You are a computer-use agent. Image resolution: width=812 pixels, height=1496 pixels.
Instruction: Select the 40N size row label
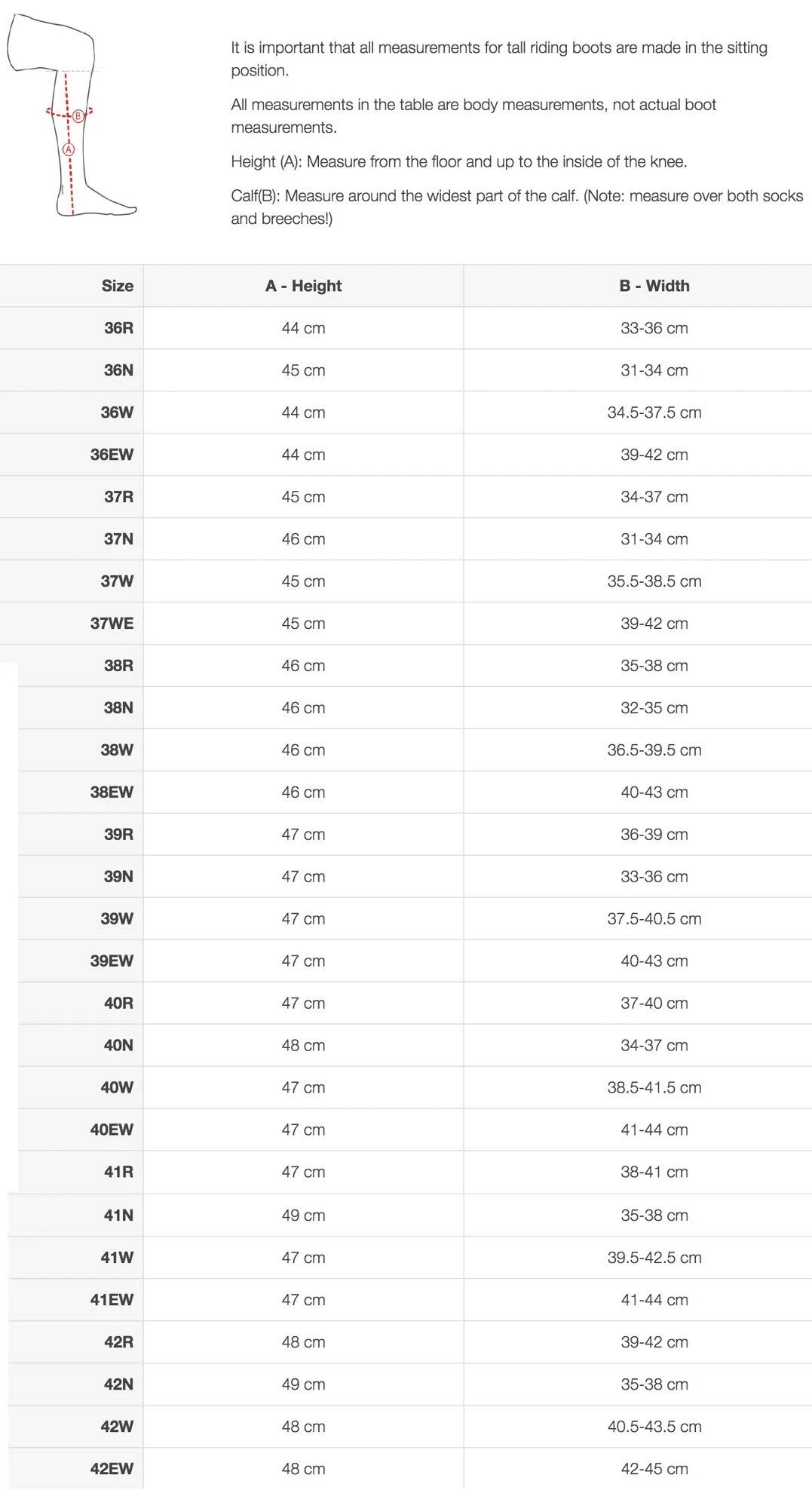pos(119,1046)
